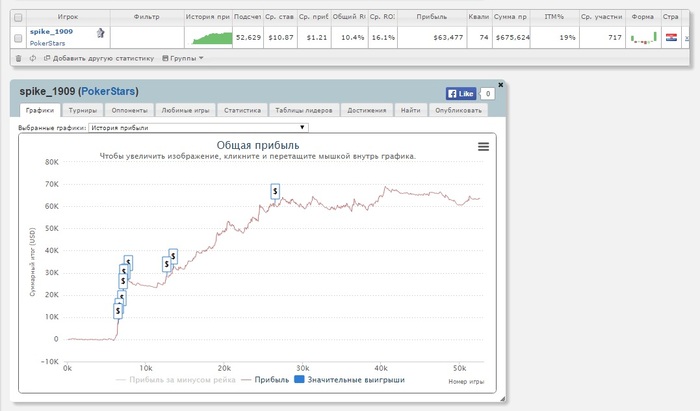700x411 pixels.
Task: Click the PokerStars link under spike_1909 in table
Action: pos(47,43)
